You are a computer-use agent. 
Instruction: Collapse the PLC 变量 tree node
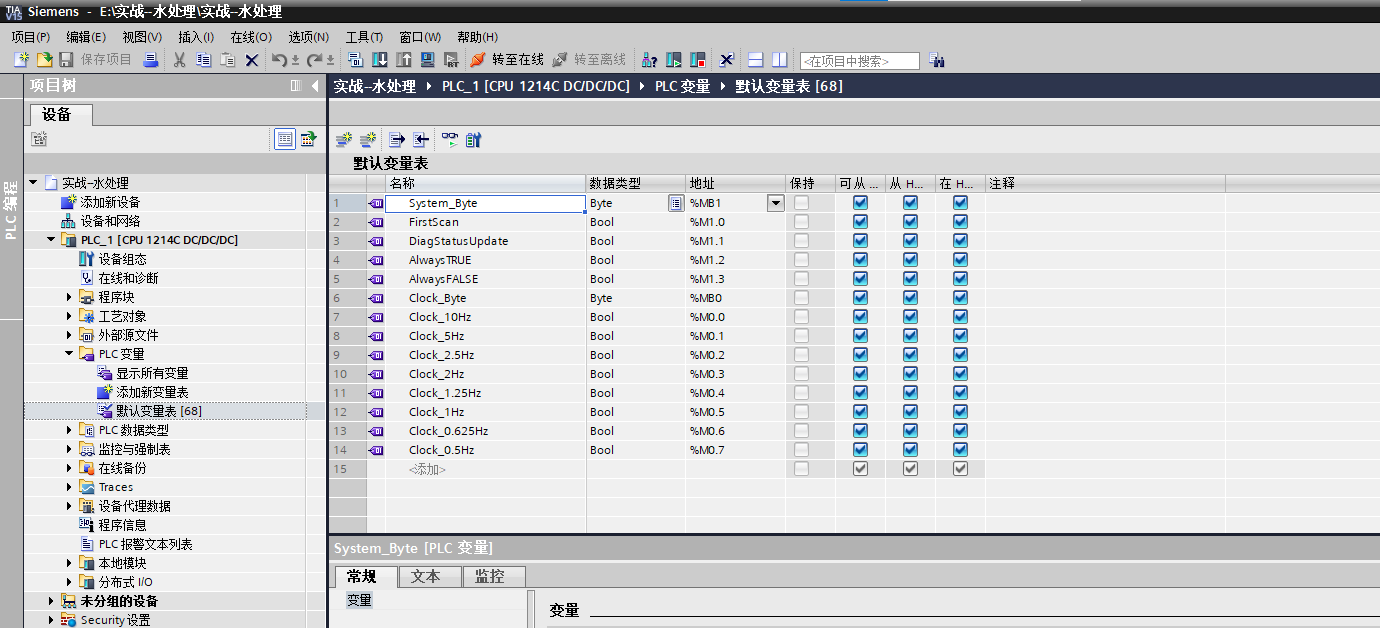[x=69, y=354]
